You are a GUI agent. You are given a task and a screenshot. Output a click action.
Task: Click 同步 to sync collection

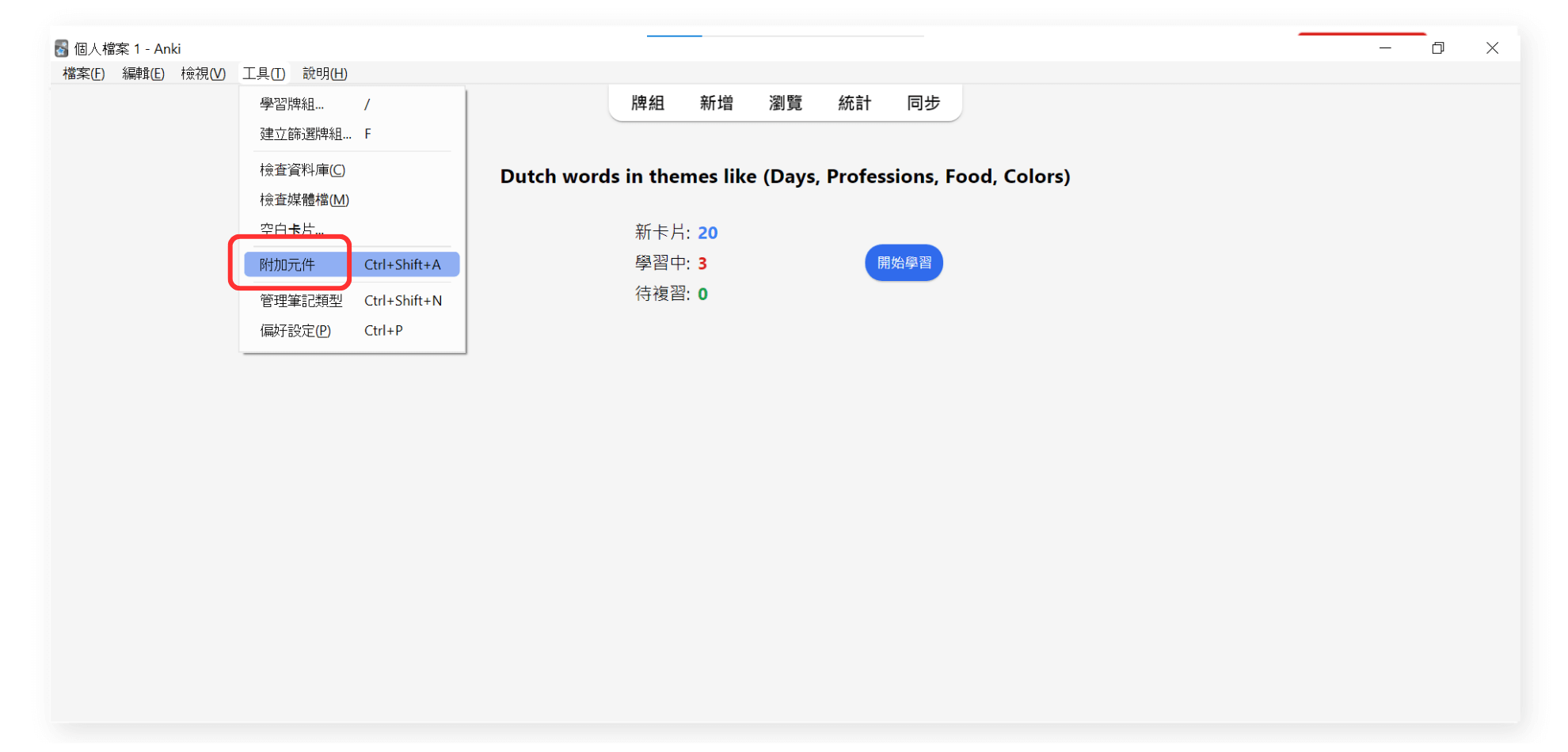click(923, 104)
